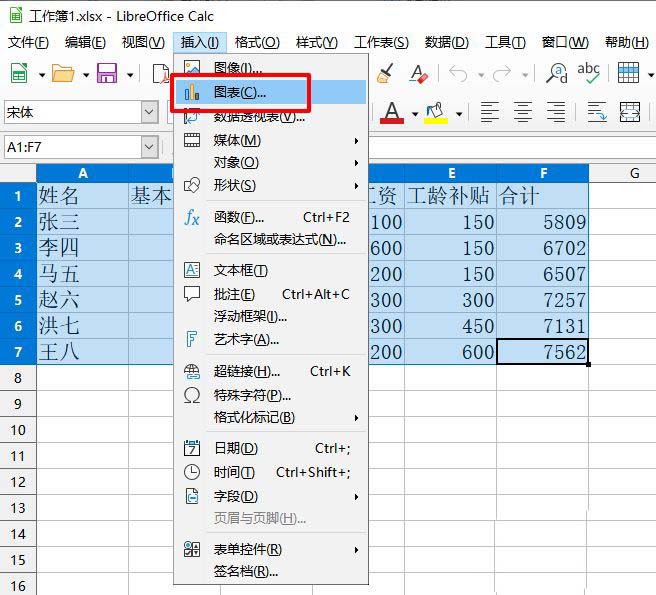This screenshot has width=656, height=595.
Task: Expand the Name Box A1:F7 dropdown
Action: [x=149, y=147]
